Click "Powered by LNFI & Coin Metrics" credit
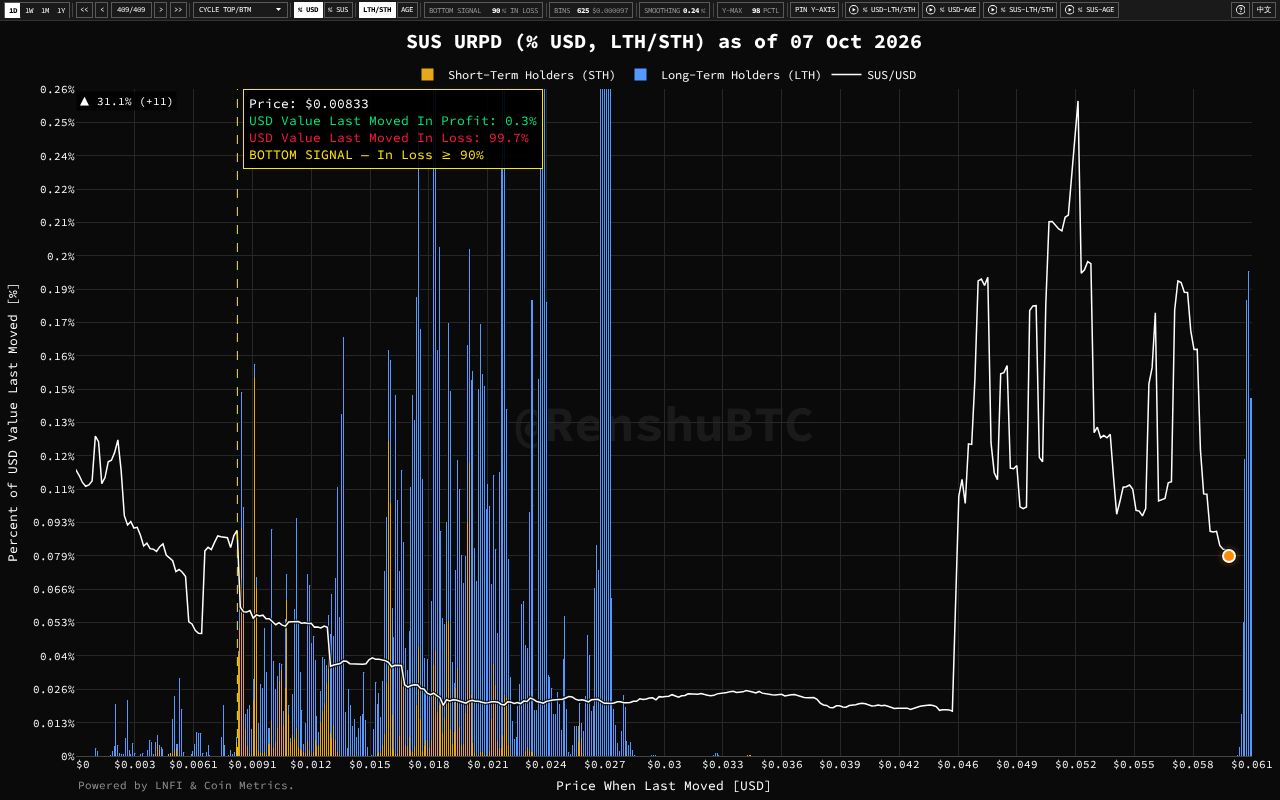 pos(187,786)
